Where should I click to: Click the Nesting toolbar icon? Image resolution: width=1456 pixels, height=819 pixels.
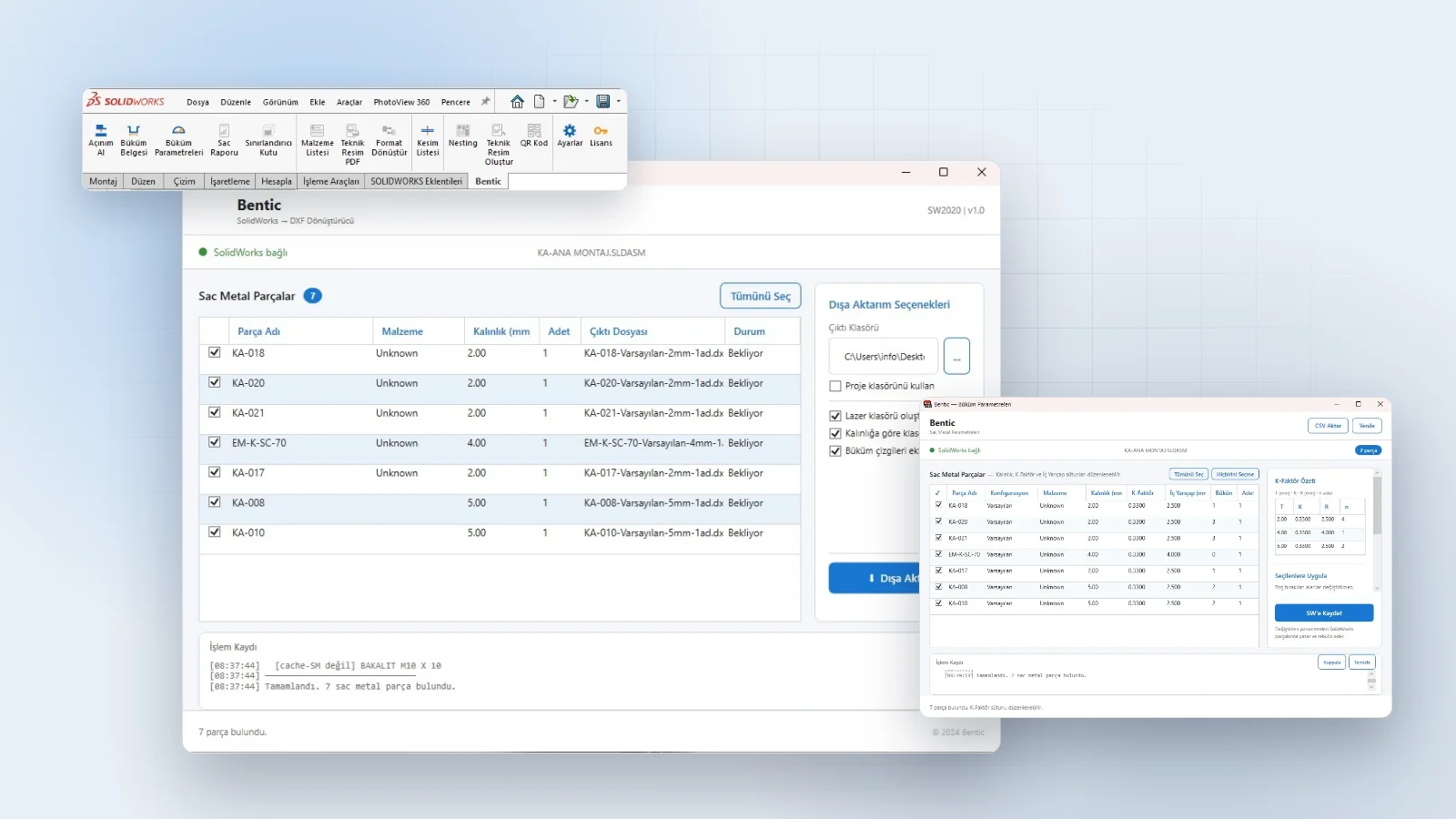click(x=463, y=136)
